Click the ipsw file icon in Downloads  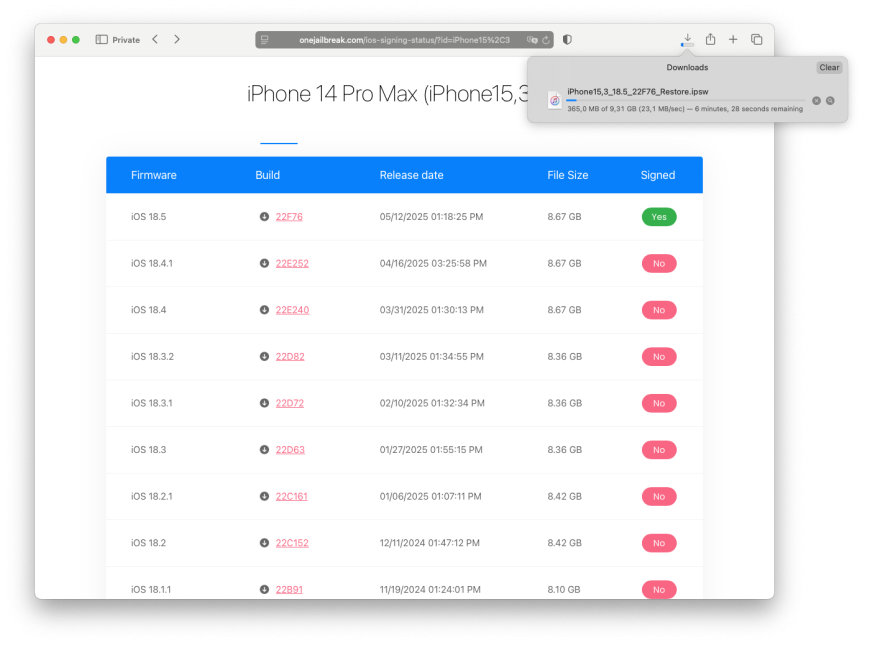click(x=554, y=100)
